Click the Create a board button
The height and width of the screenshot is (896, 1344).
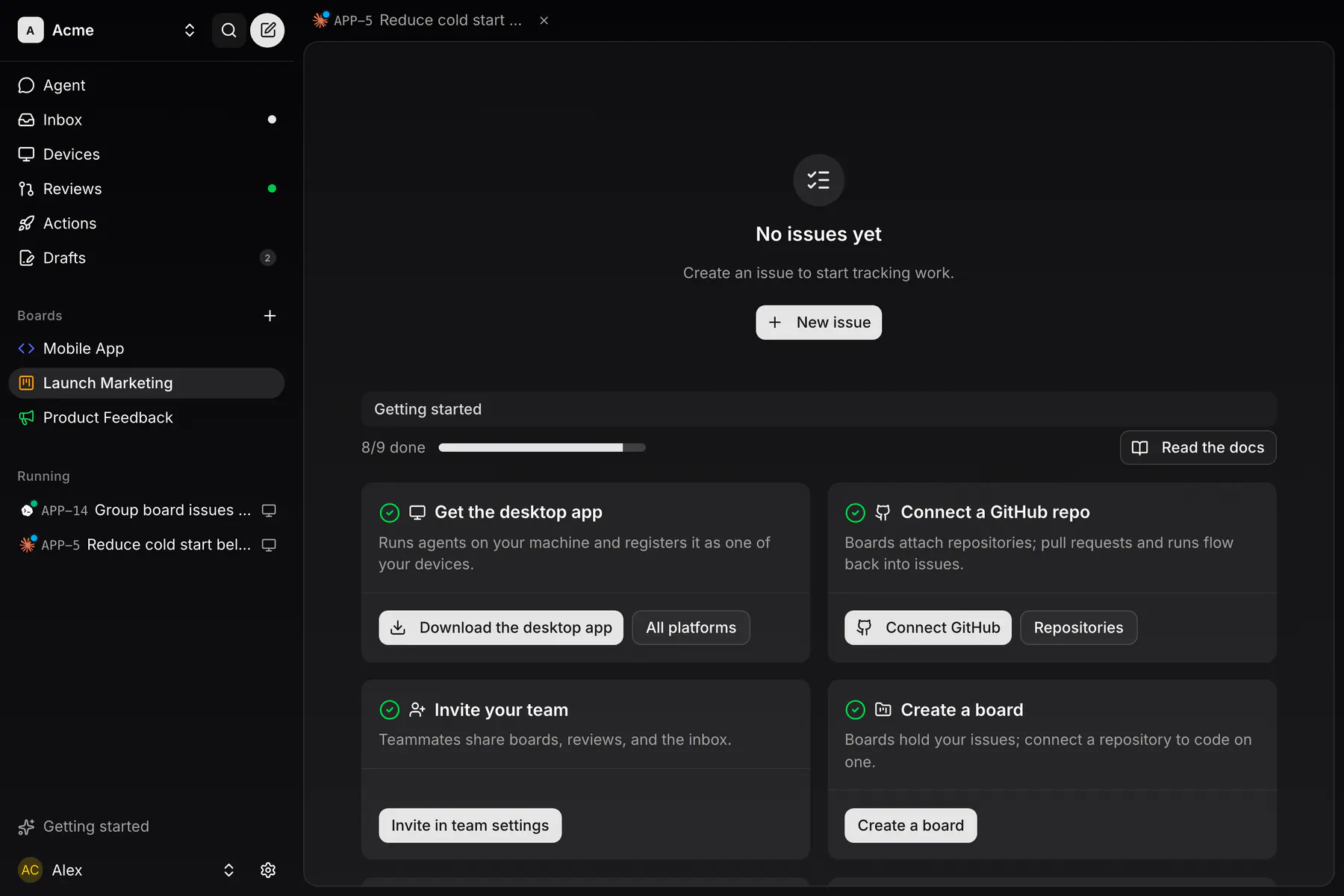(x=911, y=826)
